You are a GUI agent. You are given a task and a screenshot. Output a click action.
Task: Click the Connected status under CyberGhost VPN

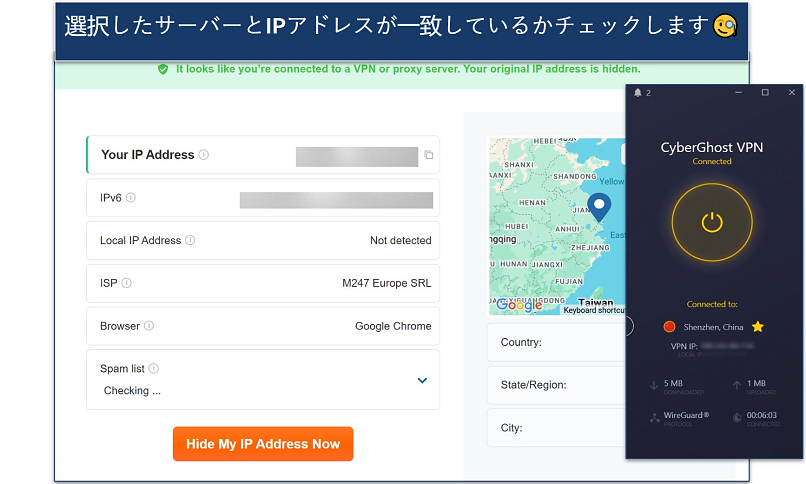[712, 161]
